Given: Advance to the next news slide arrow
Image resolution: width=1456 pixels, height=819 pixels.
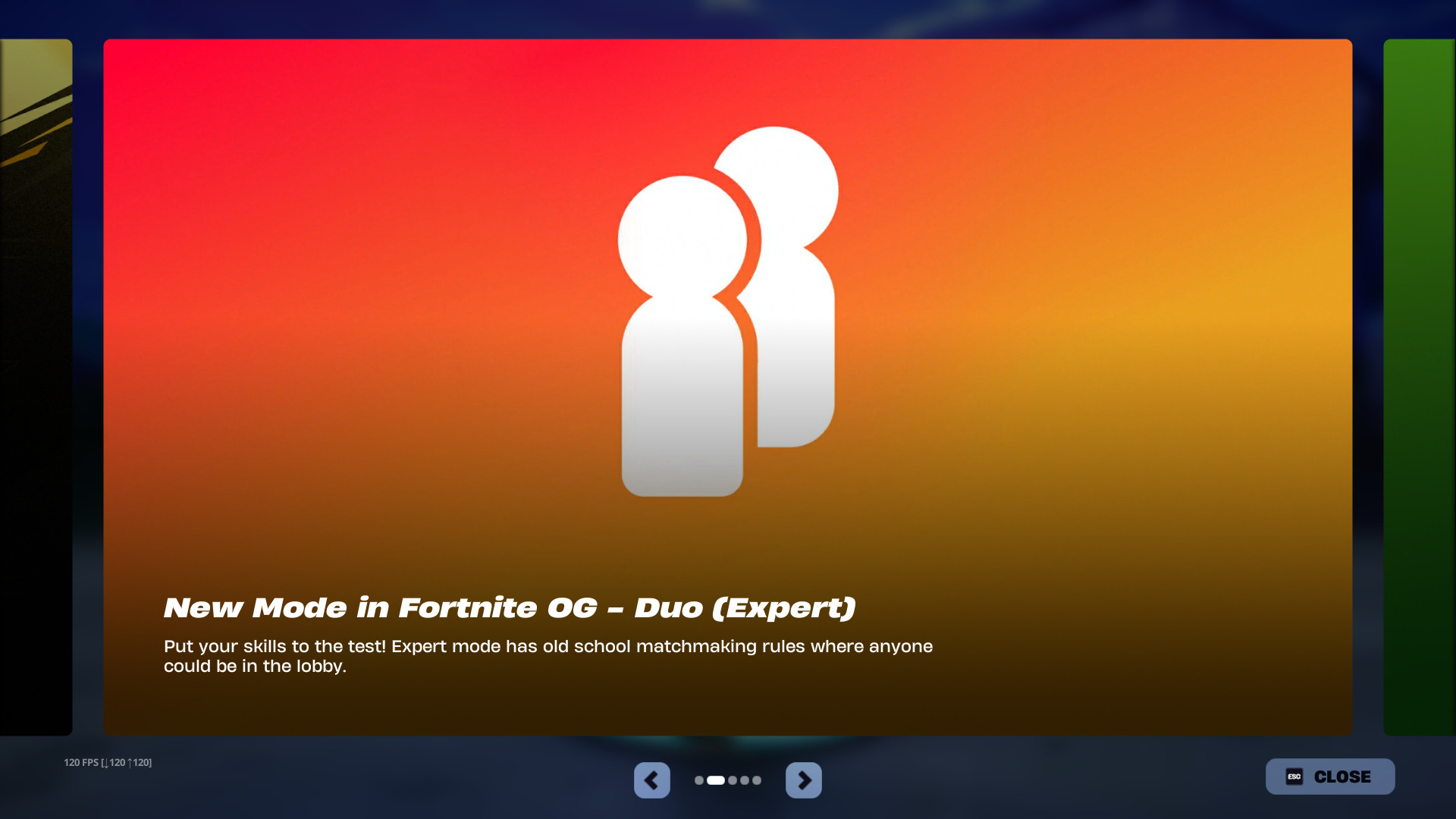Looking at the screenshot, I should pos(804,780).
